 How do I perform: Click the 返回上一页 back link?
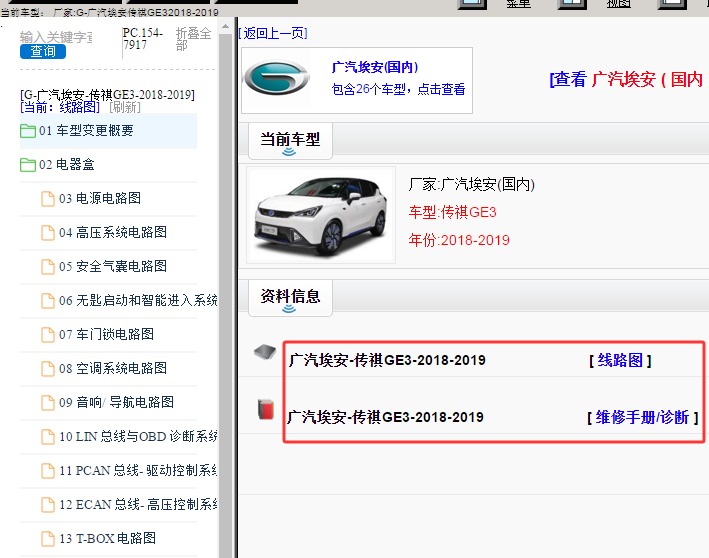(x=273, y=33)
